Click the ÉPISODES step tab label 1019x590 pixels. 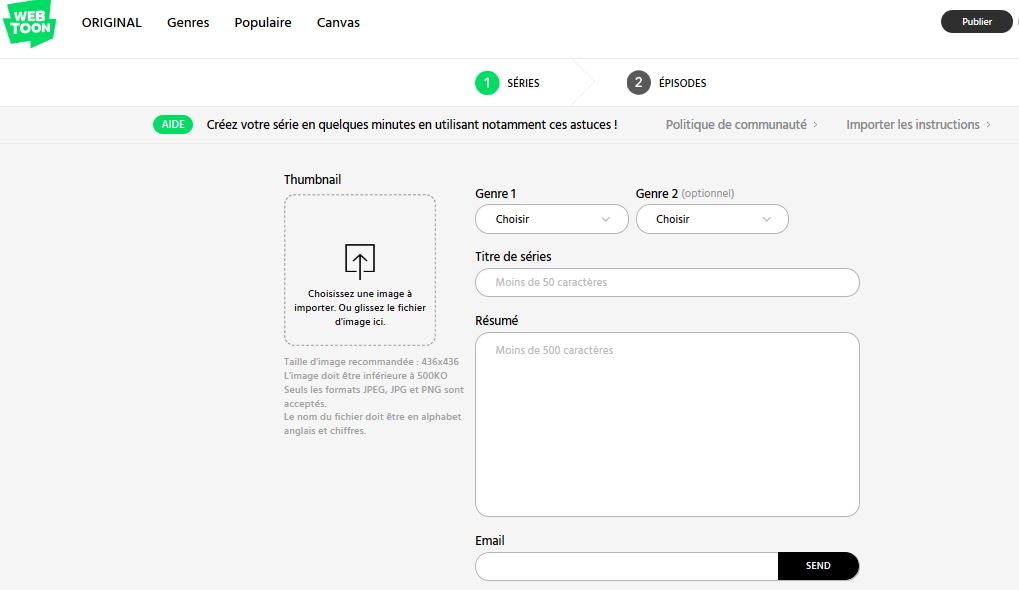tap(682, 83)
